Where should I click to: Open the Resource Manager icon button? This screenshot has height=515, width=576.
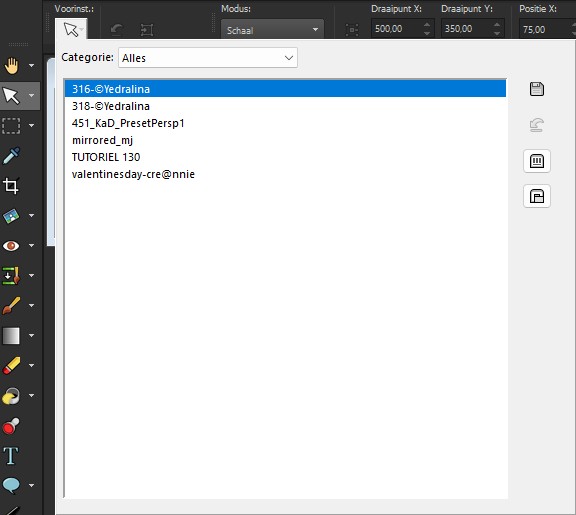[x=537, y=161]
